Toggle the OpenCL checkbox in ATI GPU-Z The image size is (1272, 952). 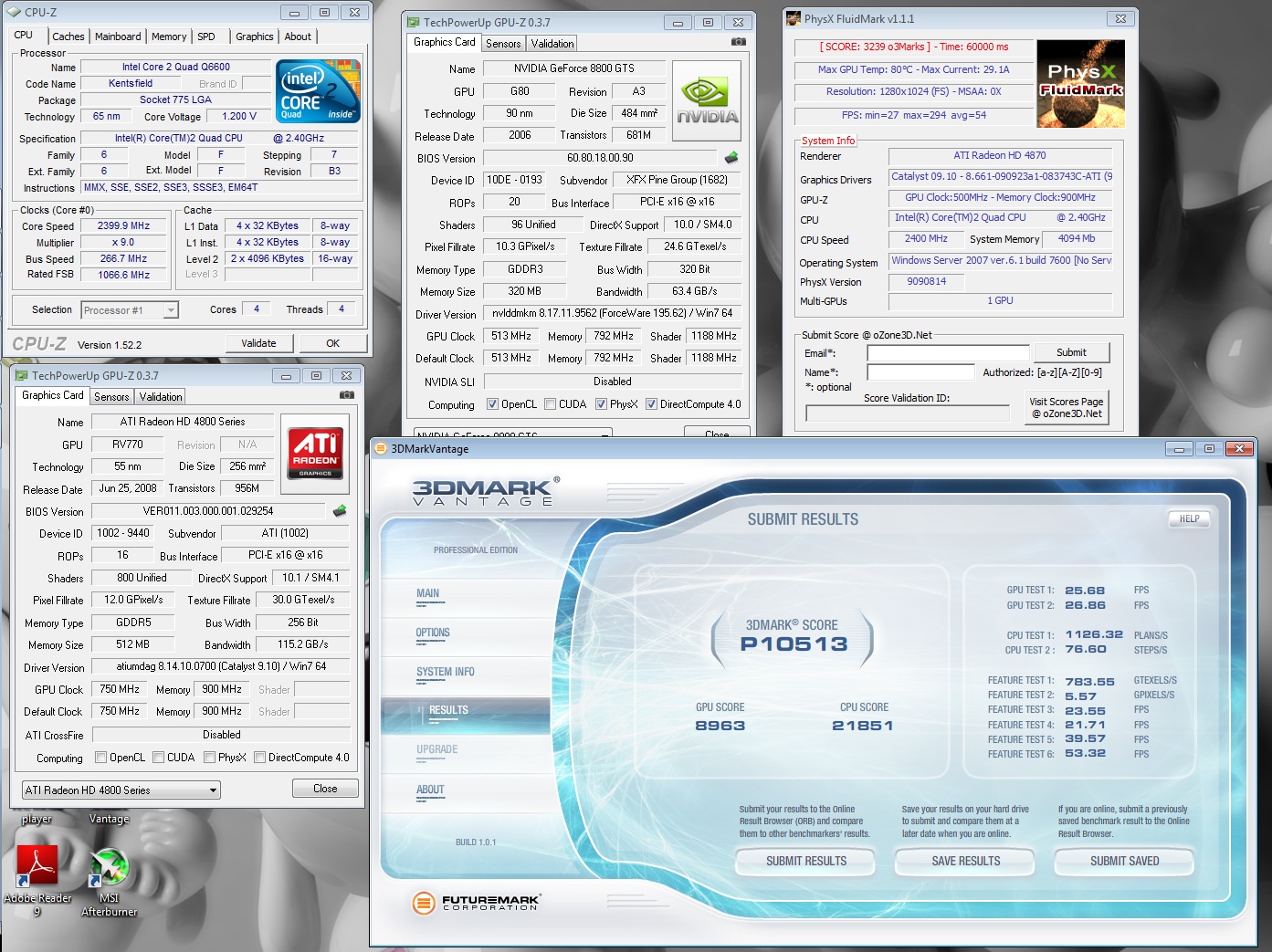[x=101, y=757]
